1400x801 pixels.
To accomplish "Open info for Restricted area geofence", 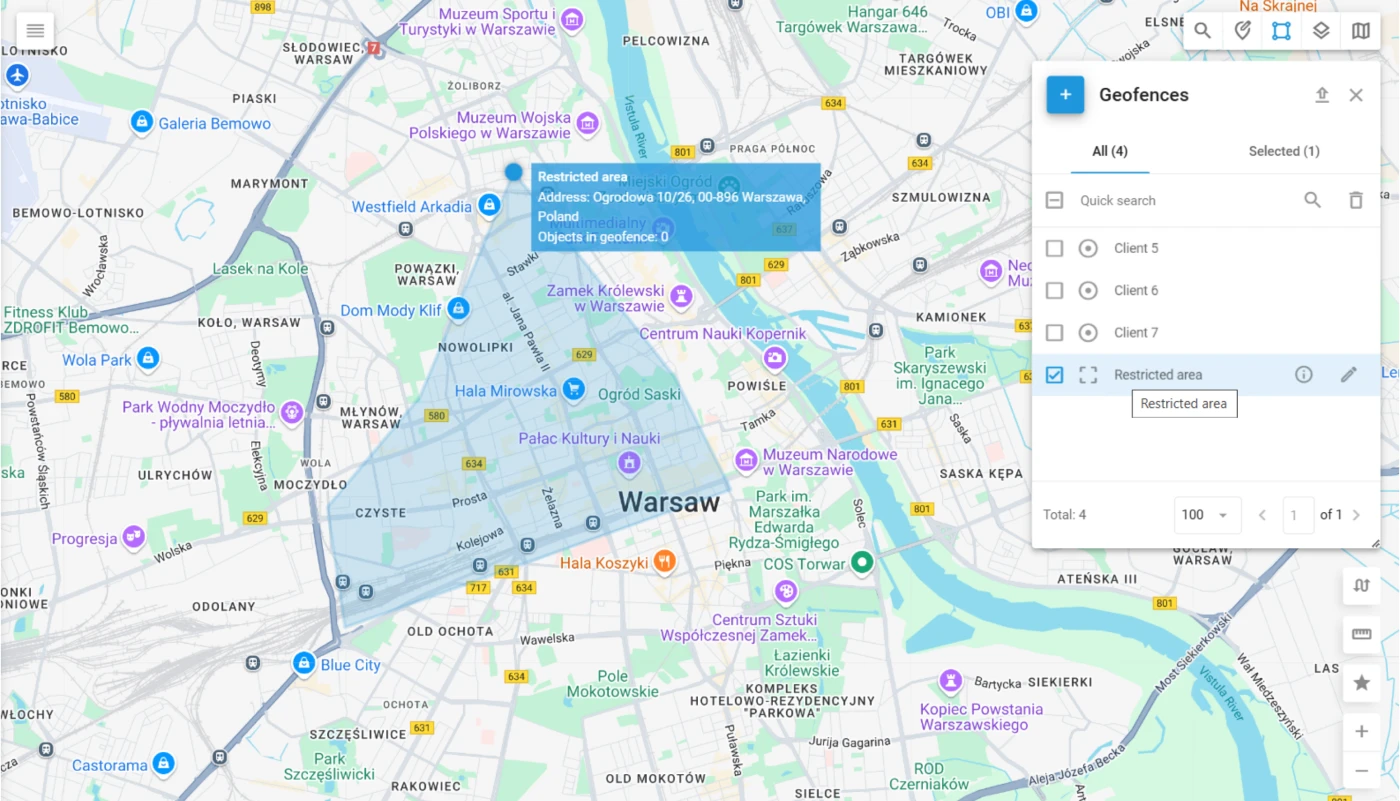I will pos(1304,375).
